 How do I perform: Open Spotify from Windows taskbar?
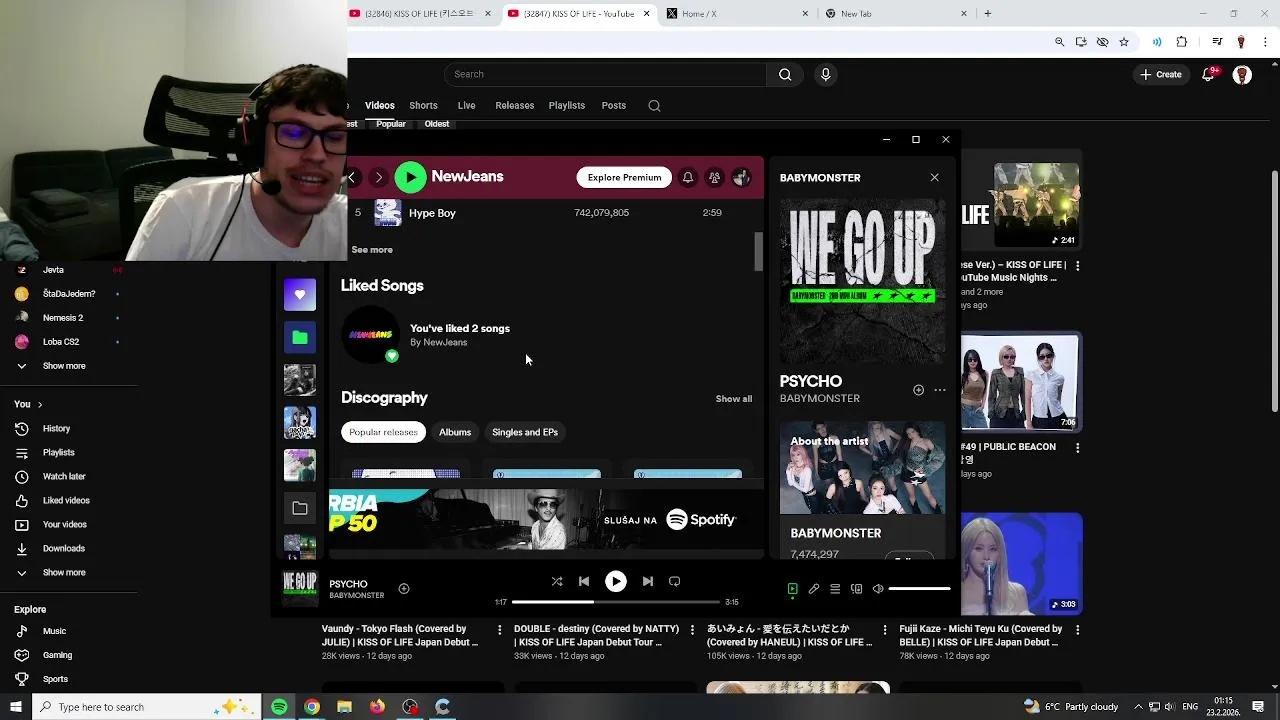pyautogui.click(x=279, y=707)
